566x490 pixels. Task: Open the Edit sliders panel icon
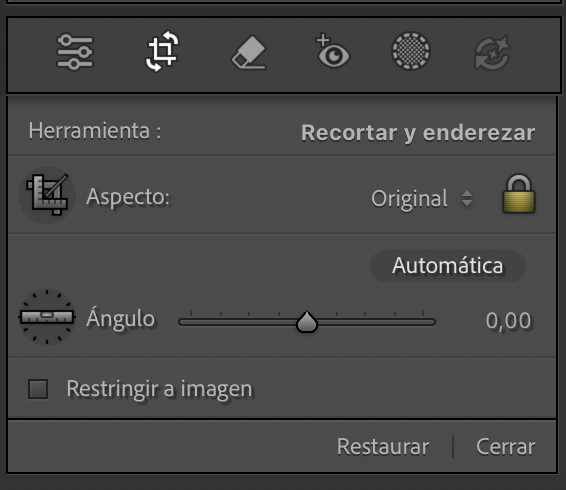click(x=75, y=52)
